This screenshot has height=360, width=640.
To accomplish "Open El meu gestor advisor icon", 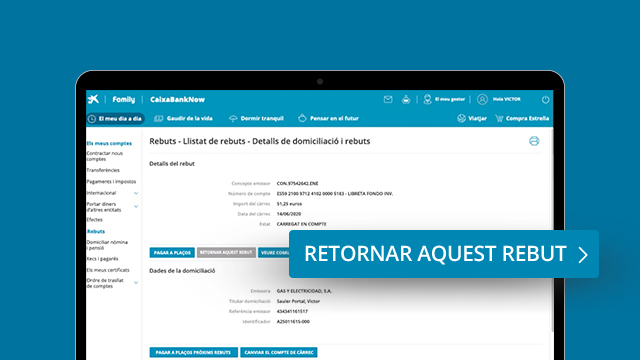I will point(427,99).
